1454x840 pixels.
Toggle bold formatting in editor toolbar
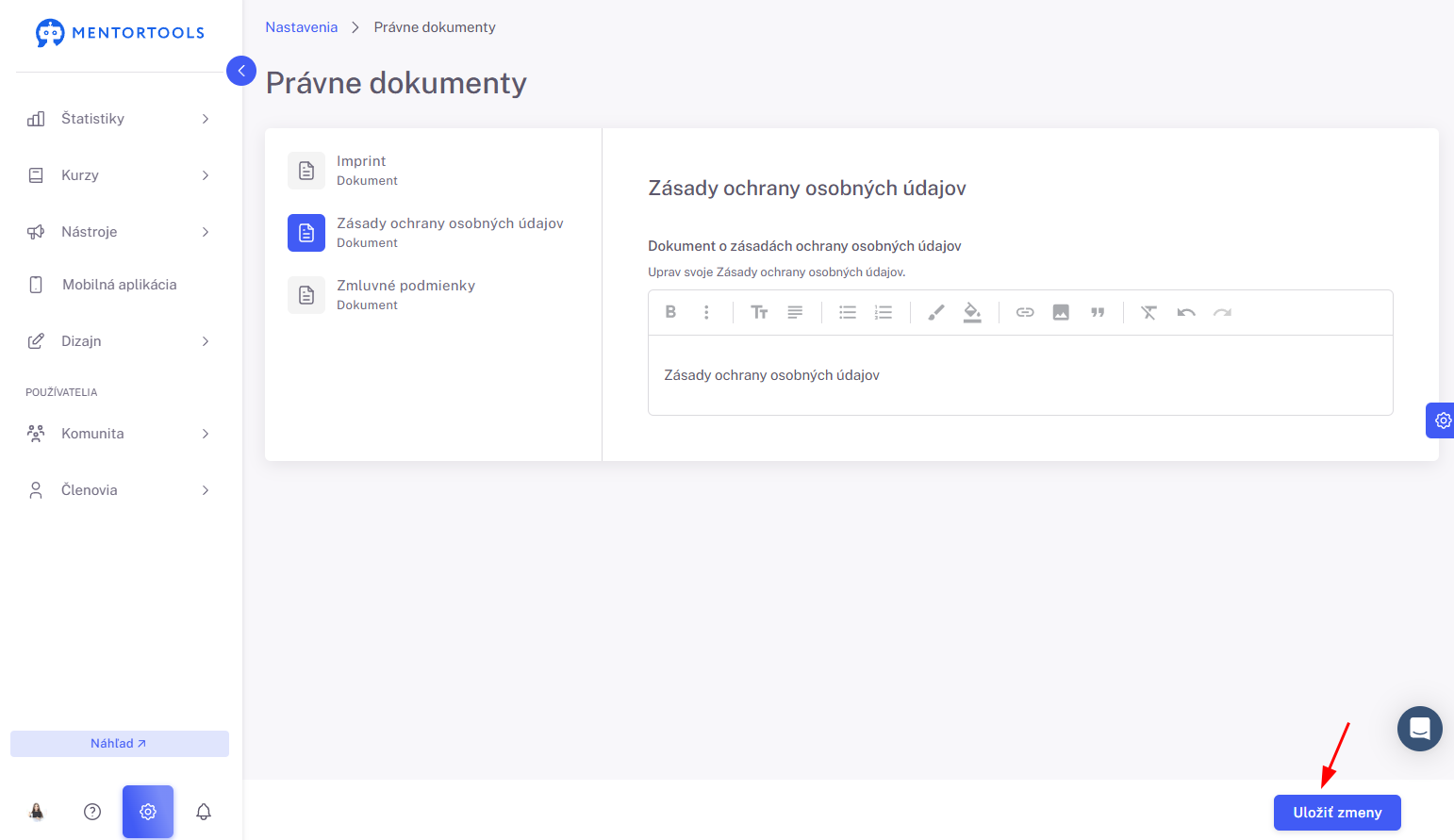pyautogui.click(x=670, y=312)
